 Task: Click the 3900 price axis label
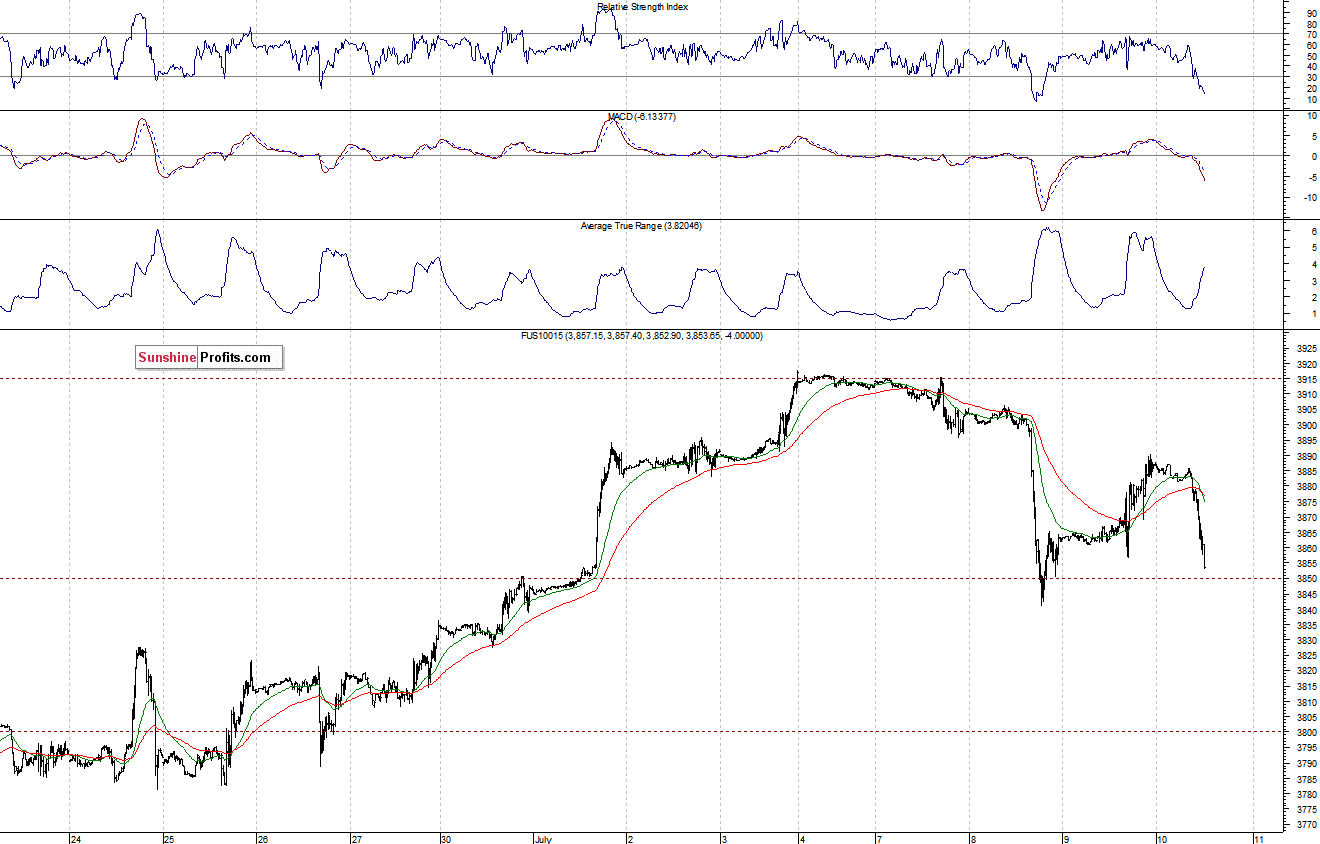tap(1305, 425)
